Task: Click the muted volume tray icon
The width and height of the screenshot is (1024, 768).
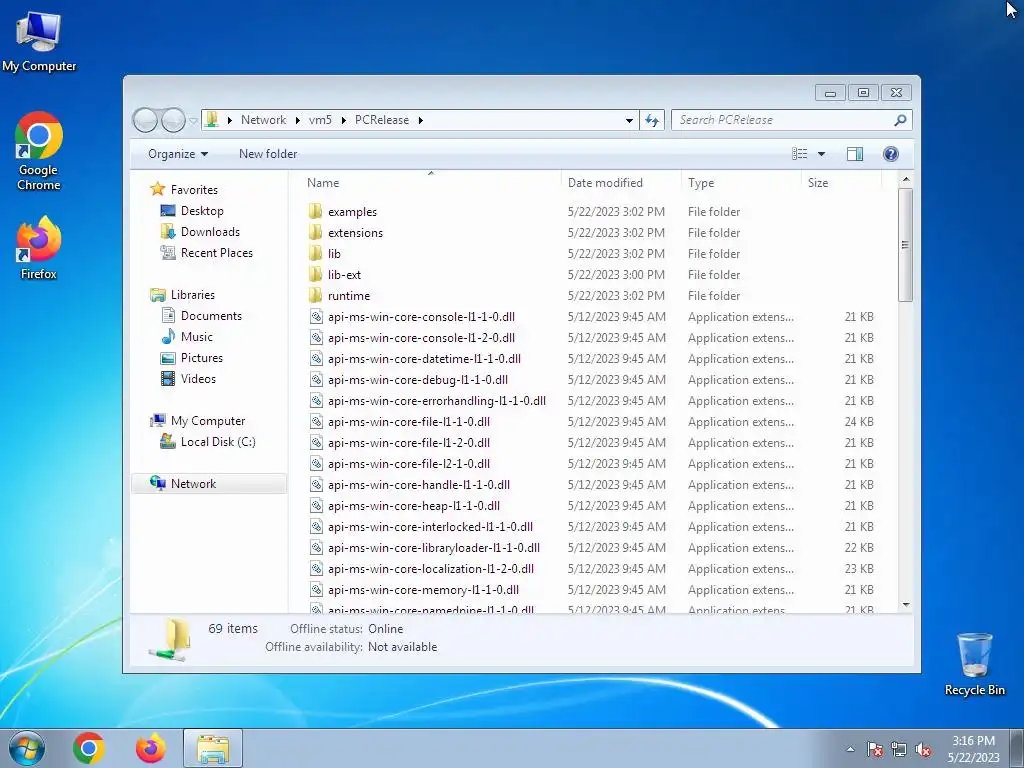Action: coord(923,749)
